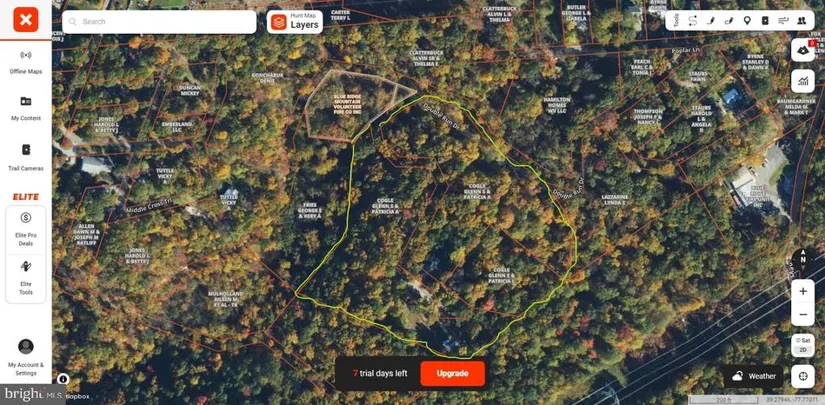
Task: Select the waypoint pin tool
Action: [x=747, y=21]
